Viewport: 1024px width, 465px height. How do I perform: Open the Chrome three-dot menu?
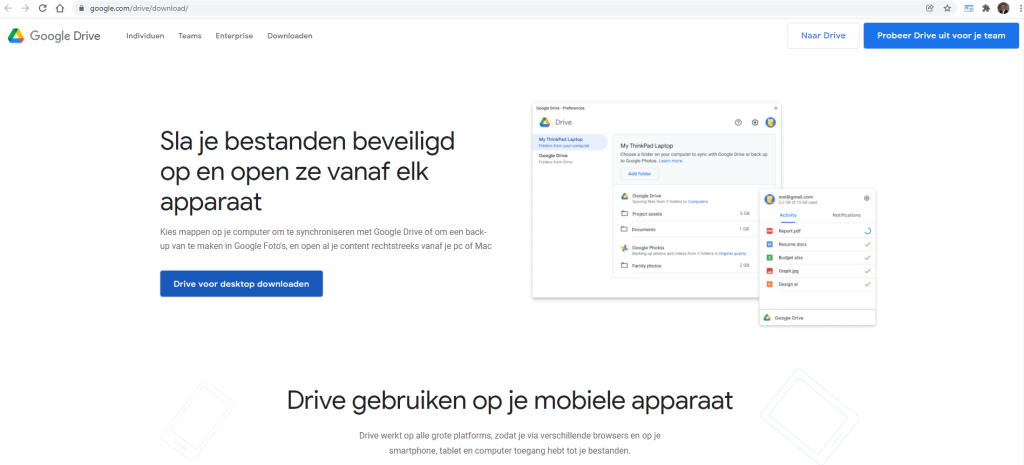[x=1019, y=8]
